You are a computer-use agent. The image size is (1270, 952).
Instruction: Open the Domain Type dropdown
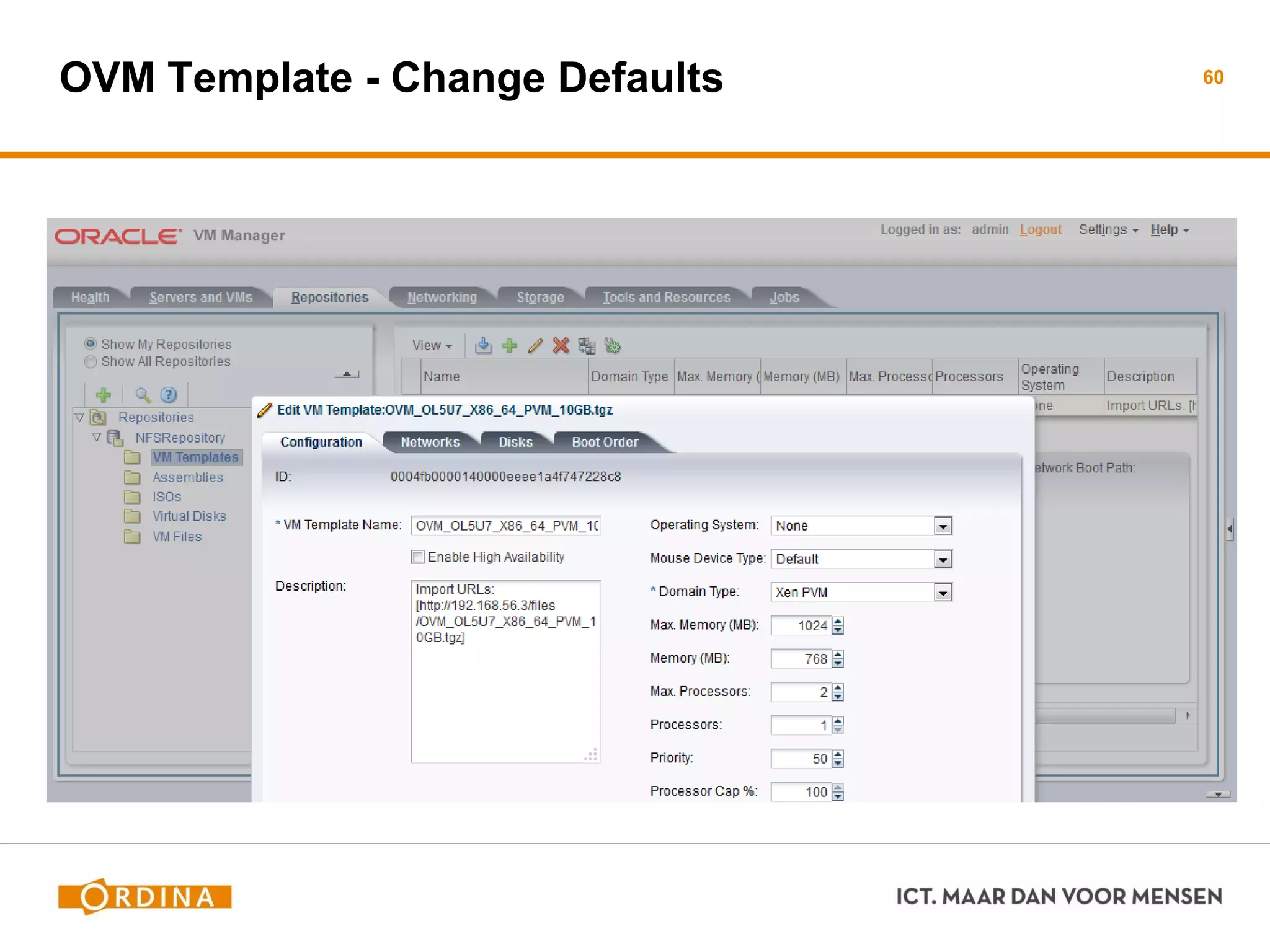click(943, 593)
